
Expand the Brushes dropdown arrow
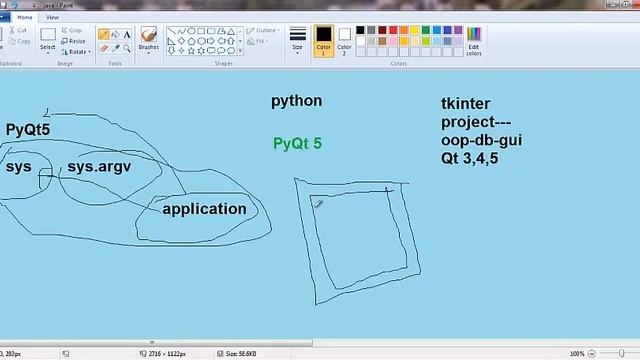click(149, 53)
